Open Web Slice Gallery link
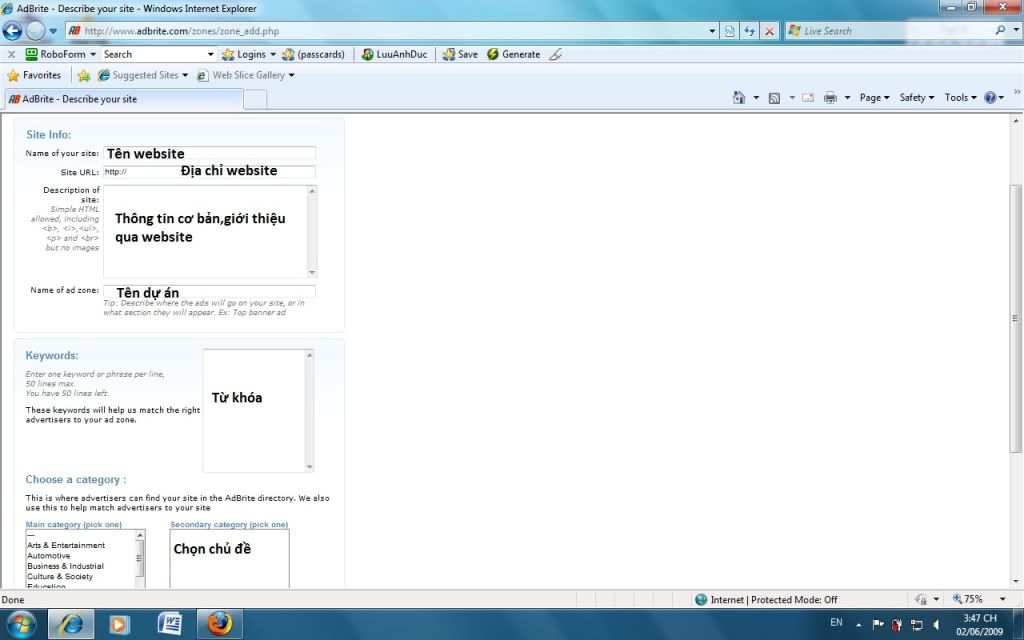The width and height of the screenshot is (1024, 640). pos(246,75)
